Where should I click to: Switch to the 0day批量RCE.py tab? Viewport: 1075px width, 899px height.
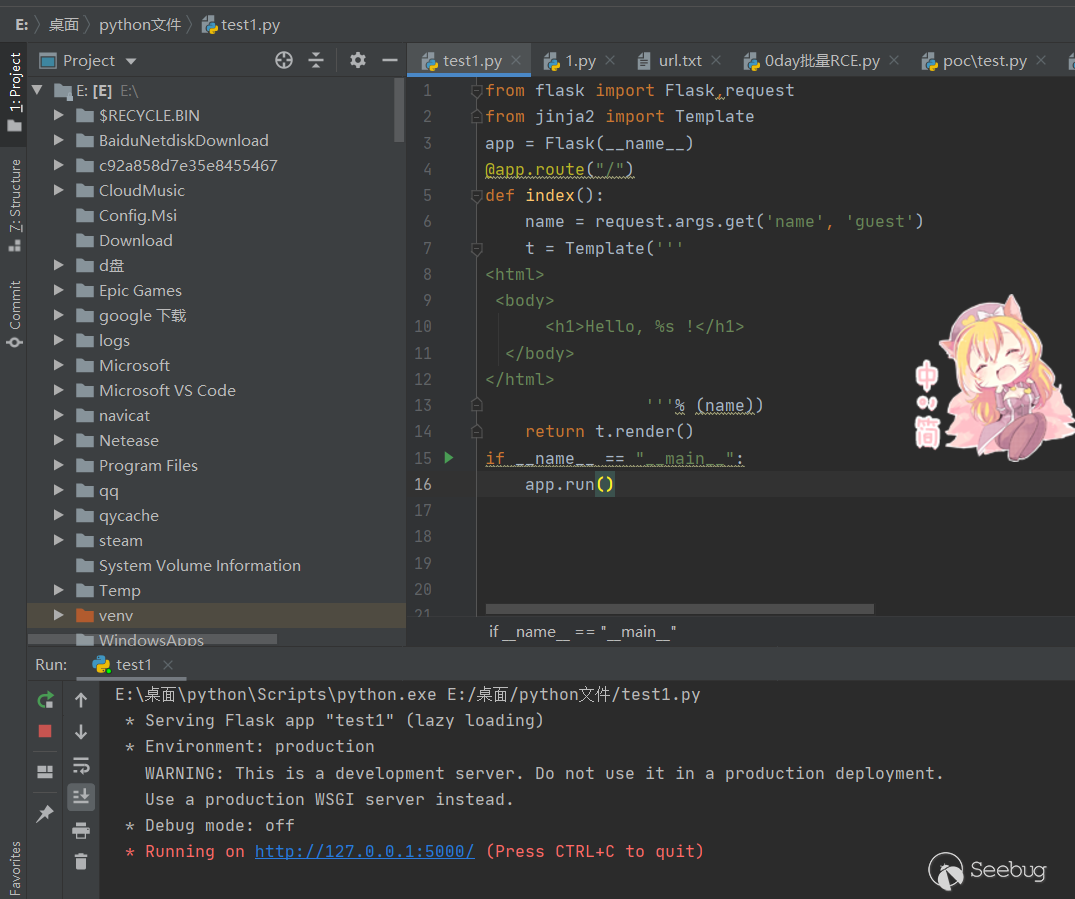pos(821,61)
